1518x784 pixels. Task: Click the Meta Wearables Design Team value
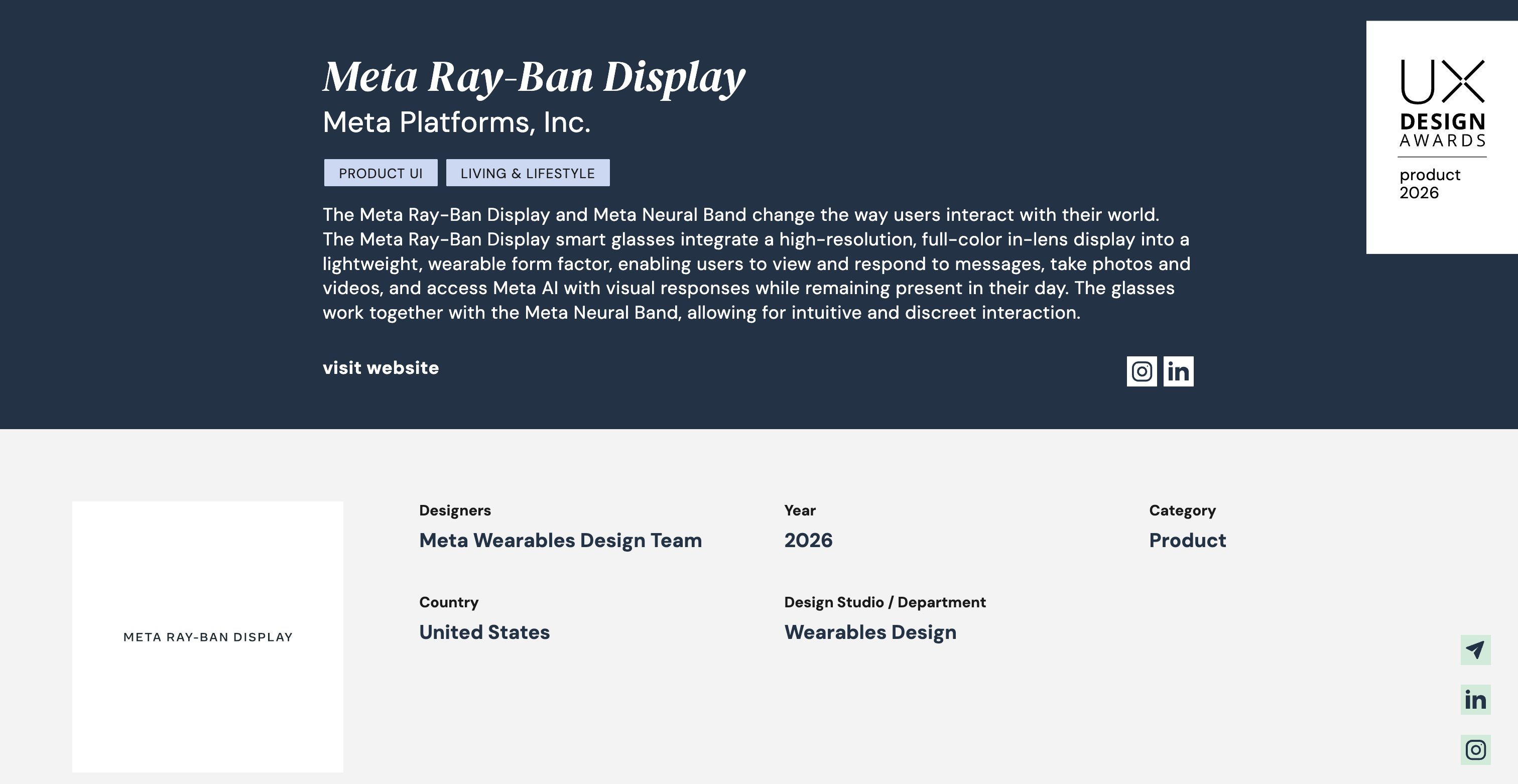click(560, 540)
